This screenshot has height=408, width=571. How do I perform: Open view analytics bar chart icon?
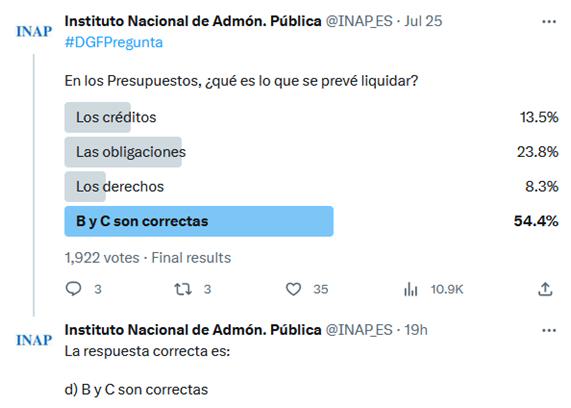(x=411, y=289)
